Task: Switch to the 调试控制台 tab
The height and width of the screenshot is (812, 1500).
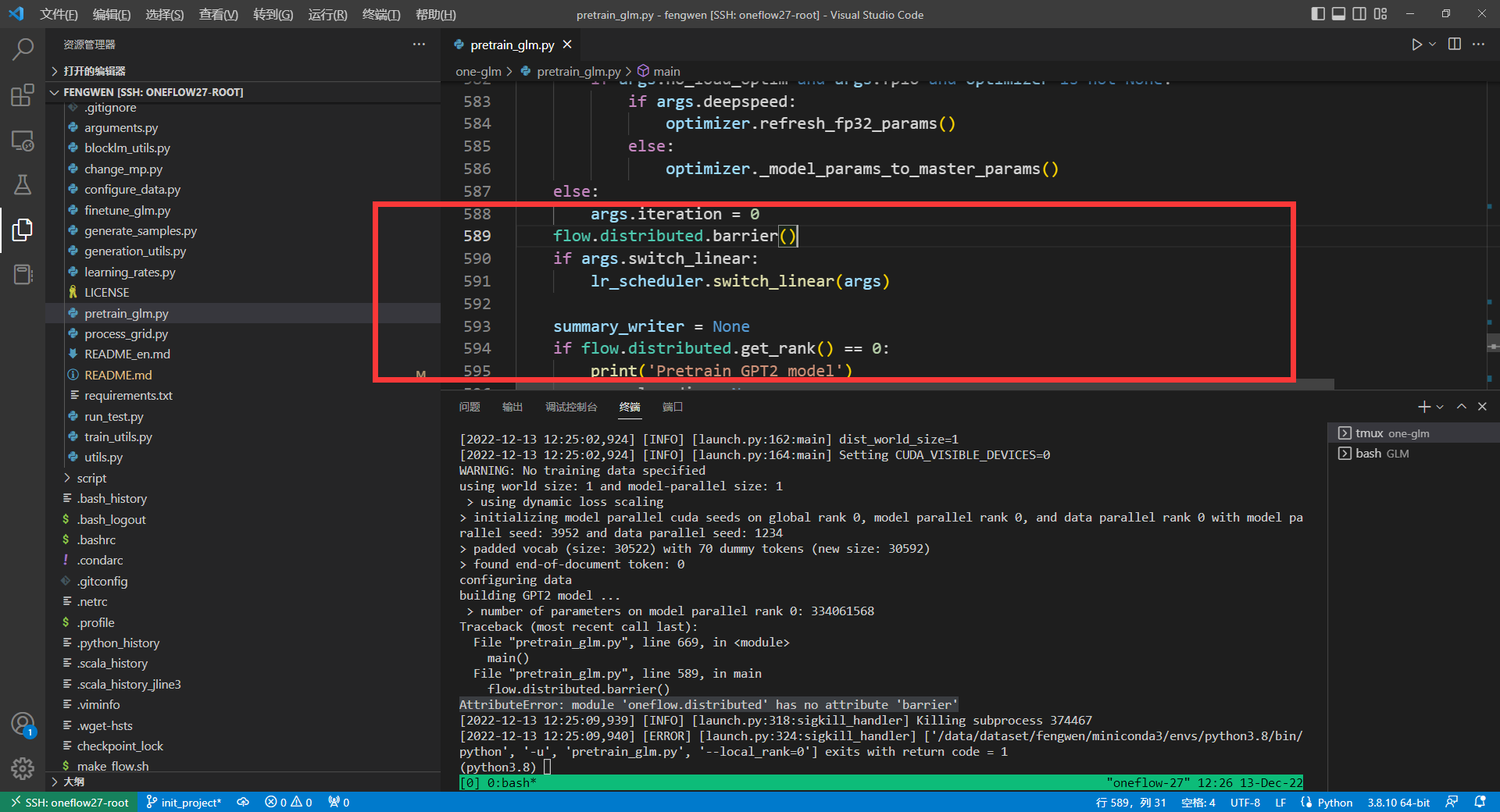Action: pyautogui.click(x=570, y=407)
